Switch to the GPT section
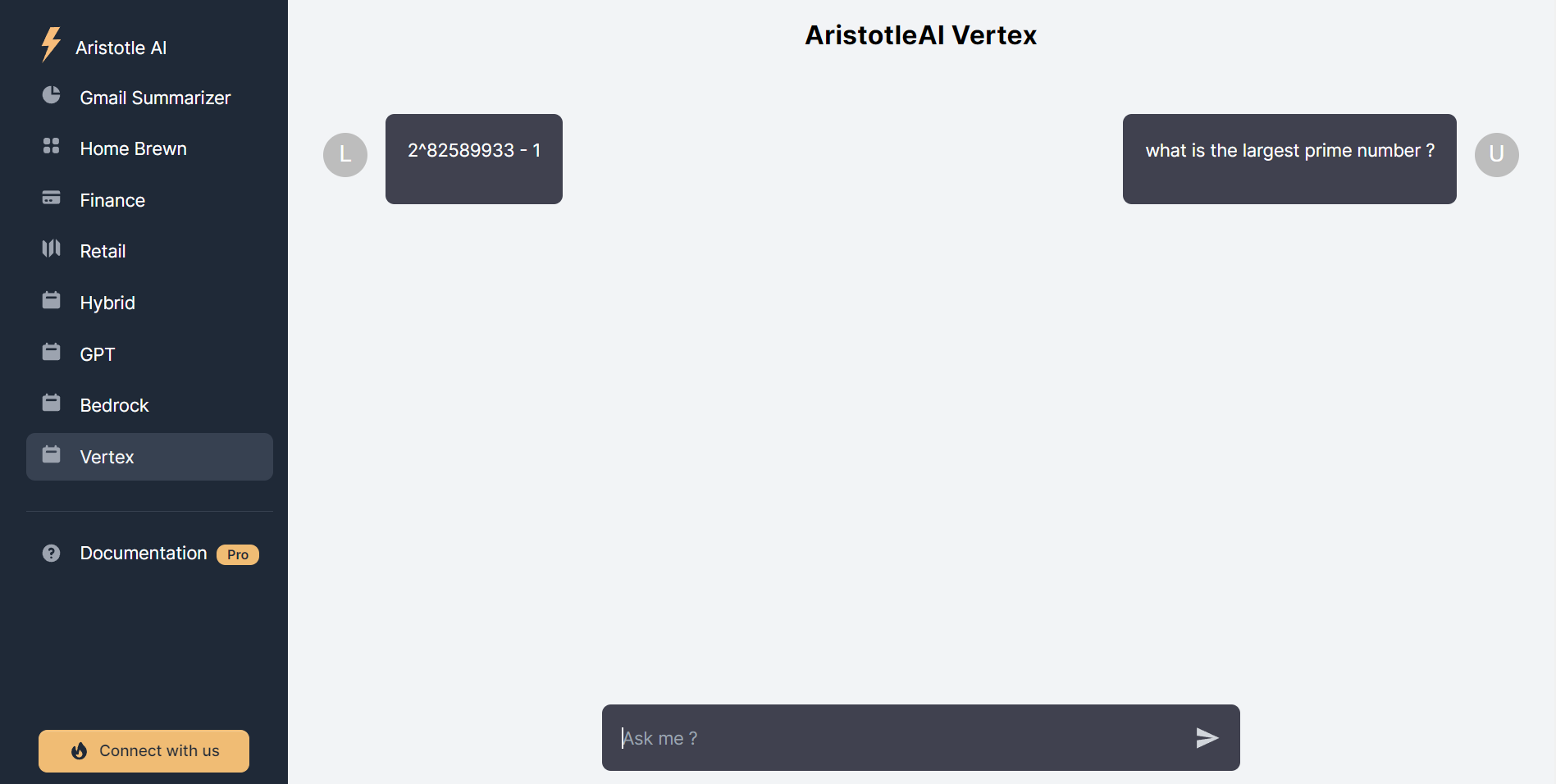1556x784 pixels. pos(98,354)
